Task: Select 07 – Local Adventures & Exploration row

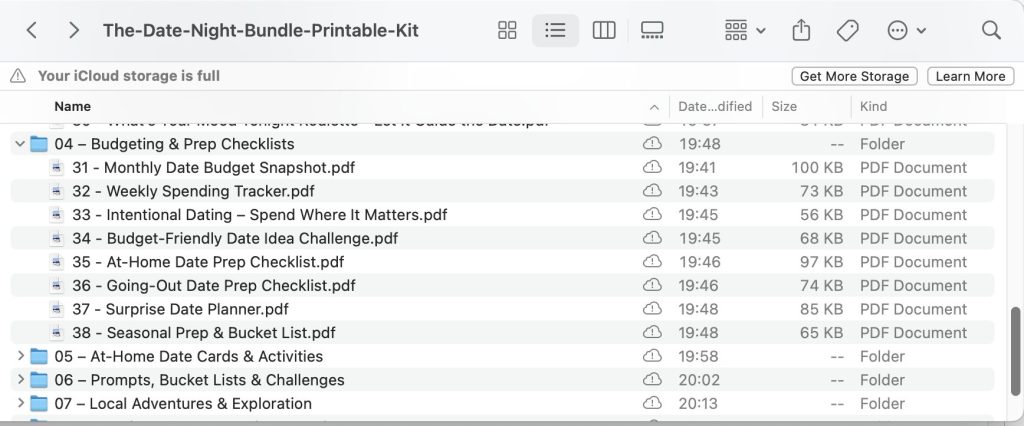Action: tap(503, 403)
